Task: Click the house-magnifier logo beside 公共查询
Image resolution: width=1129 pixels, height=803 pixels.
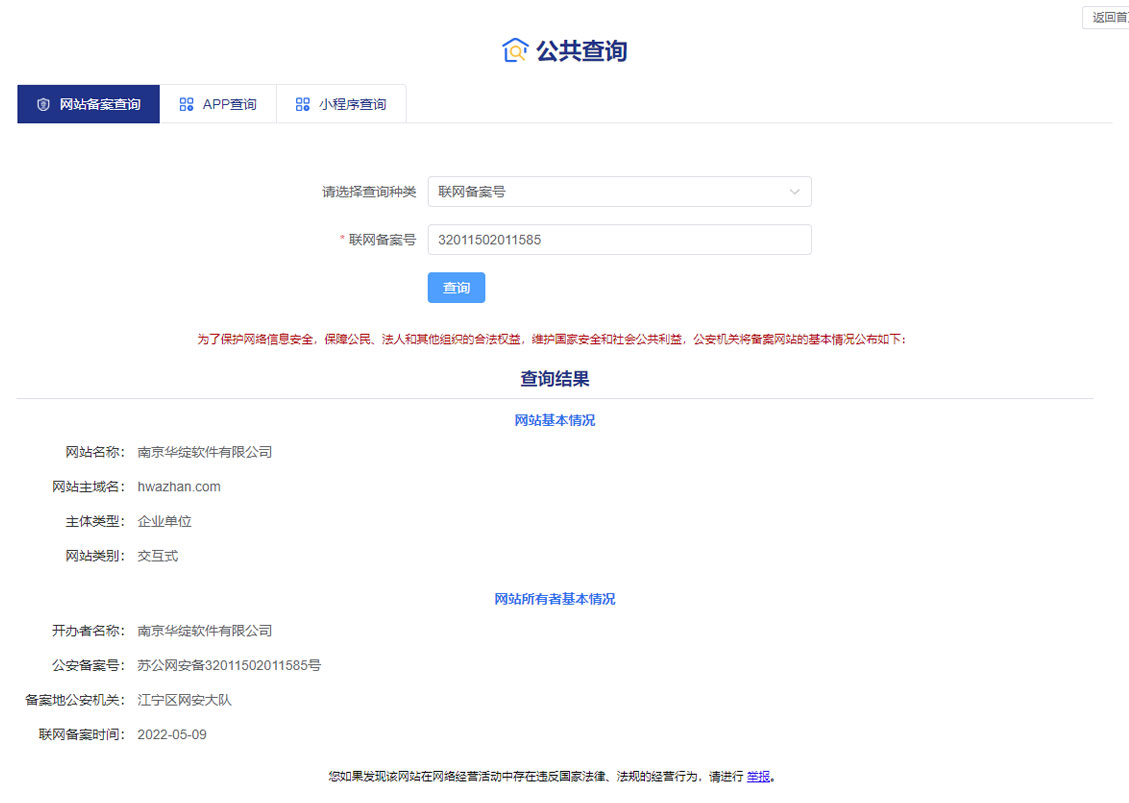Action: tap(515, 50)
